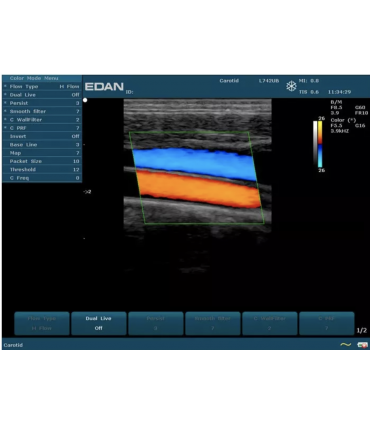Click the snowflake freeze icon

[x=291, y=86]
